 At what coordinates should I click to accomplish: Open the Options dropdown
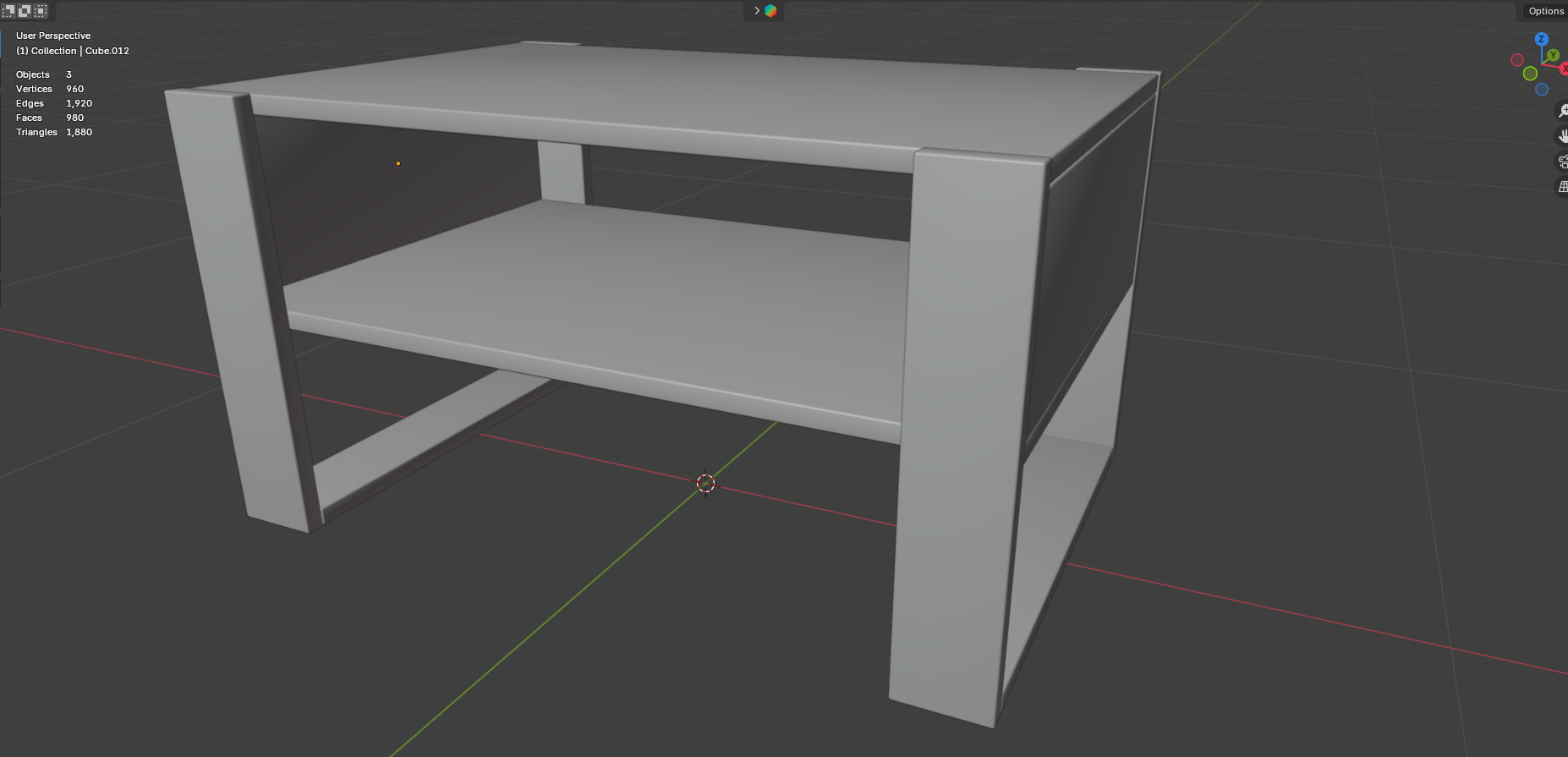tap(1546, 11)
